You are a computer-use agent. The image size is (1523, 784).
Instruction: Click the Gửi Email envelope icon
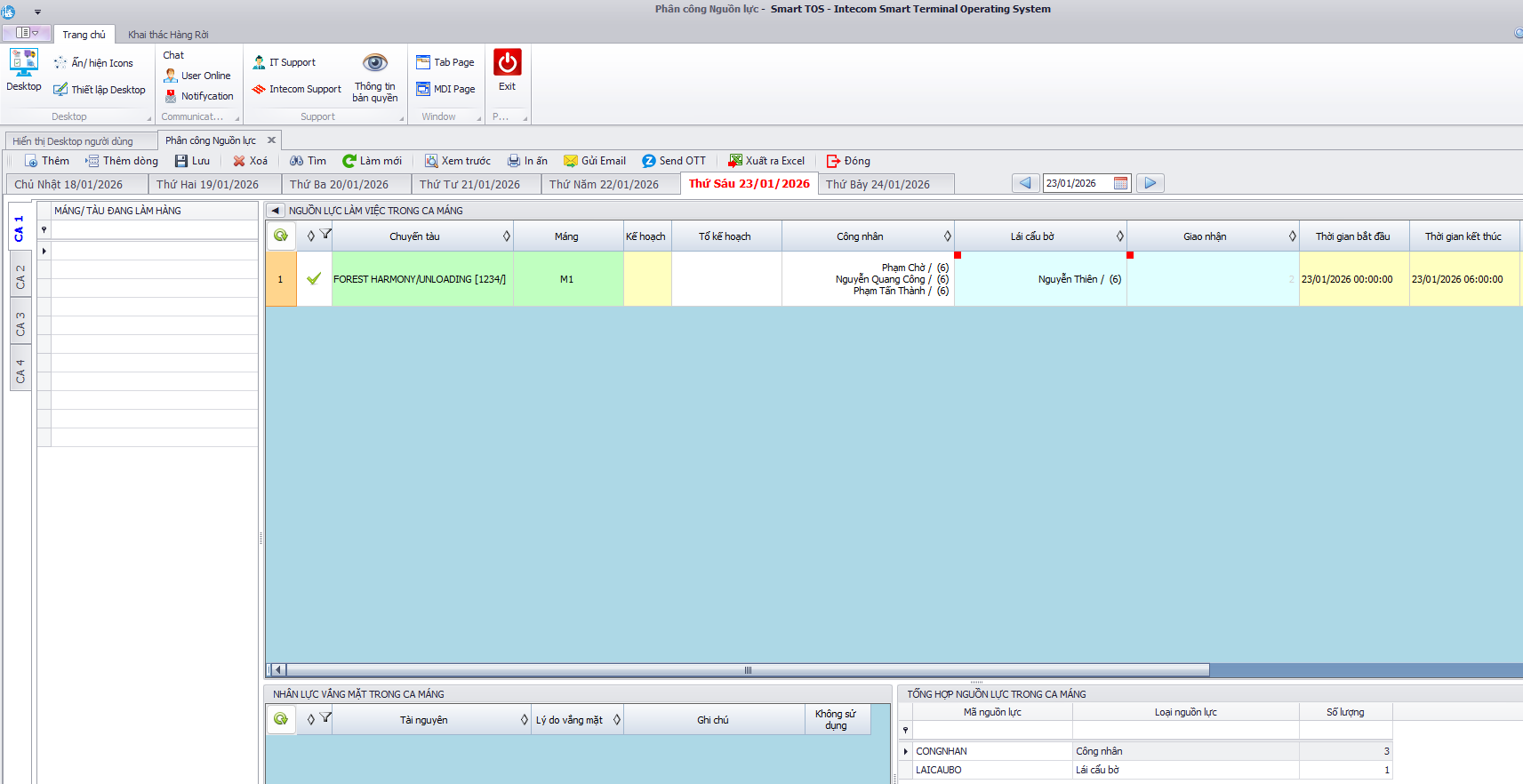click(x=571, y=161)
